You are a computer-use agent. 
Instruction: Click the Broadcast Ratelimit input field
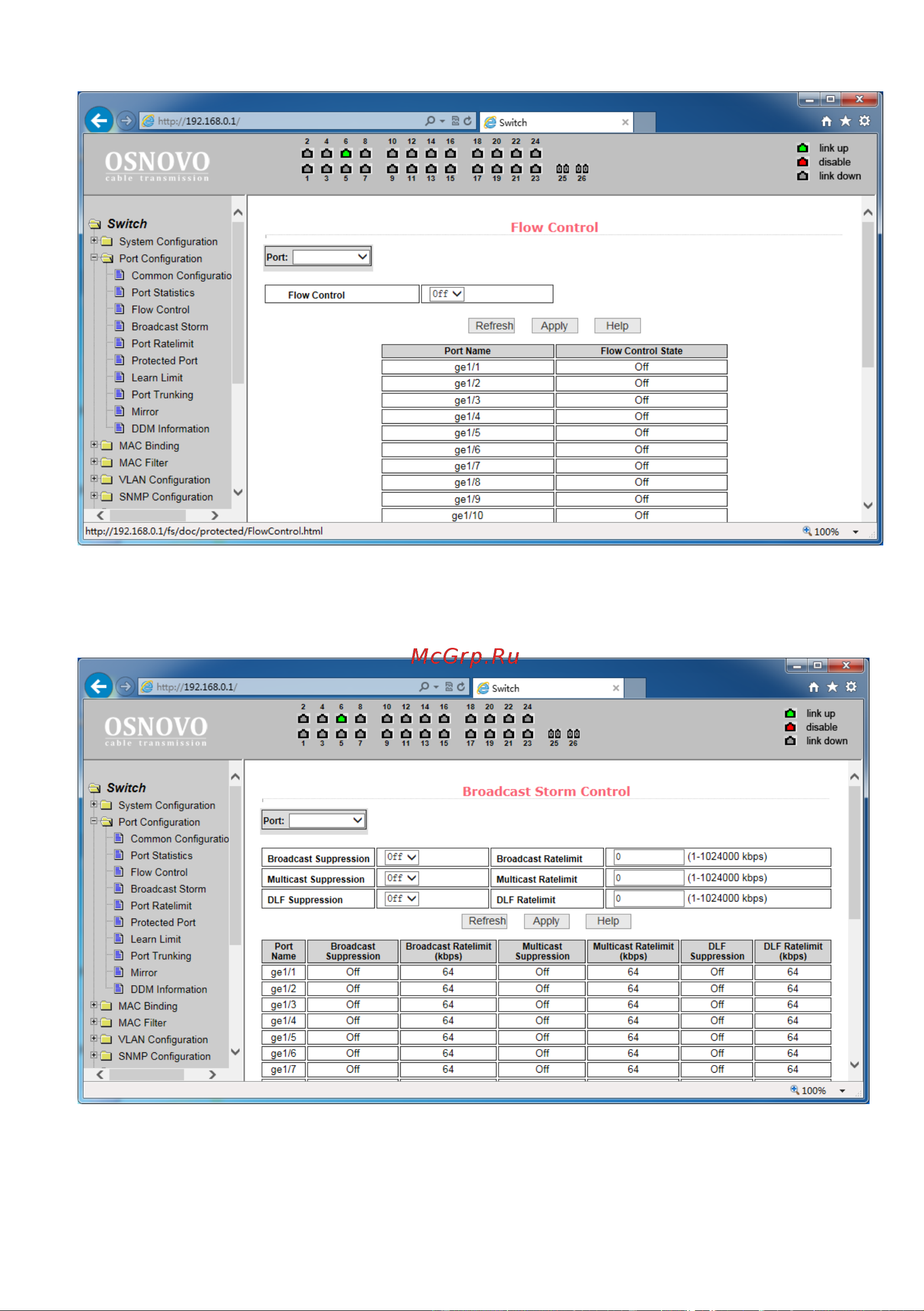point(649,856)
